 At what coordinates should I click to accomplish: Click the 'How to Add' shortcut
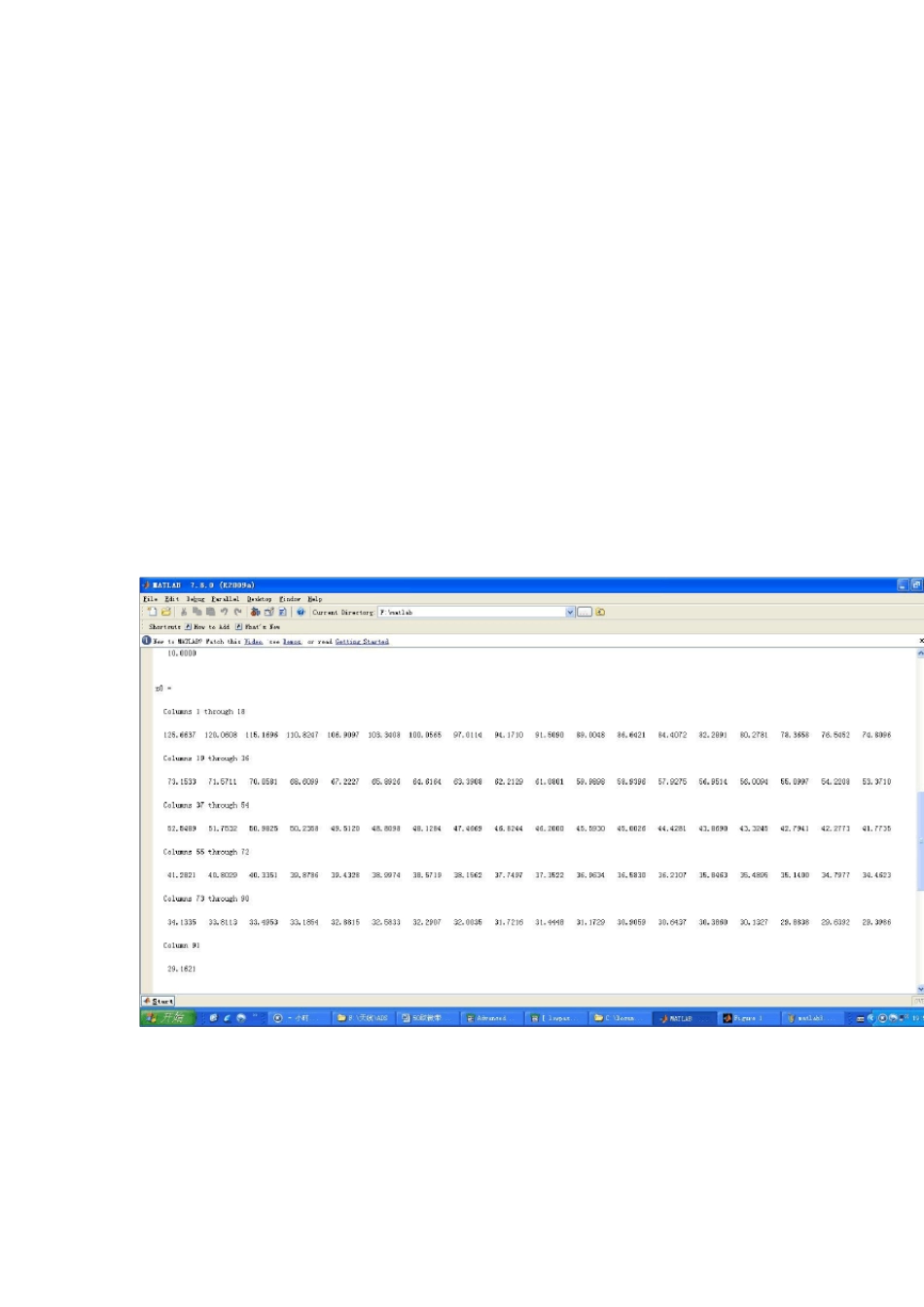(208, 627)
